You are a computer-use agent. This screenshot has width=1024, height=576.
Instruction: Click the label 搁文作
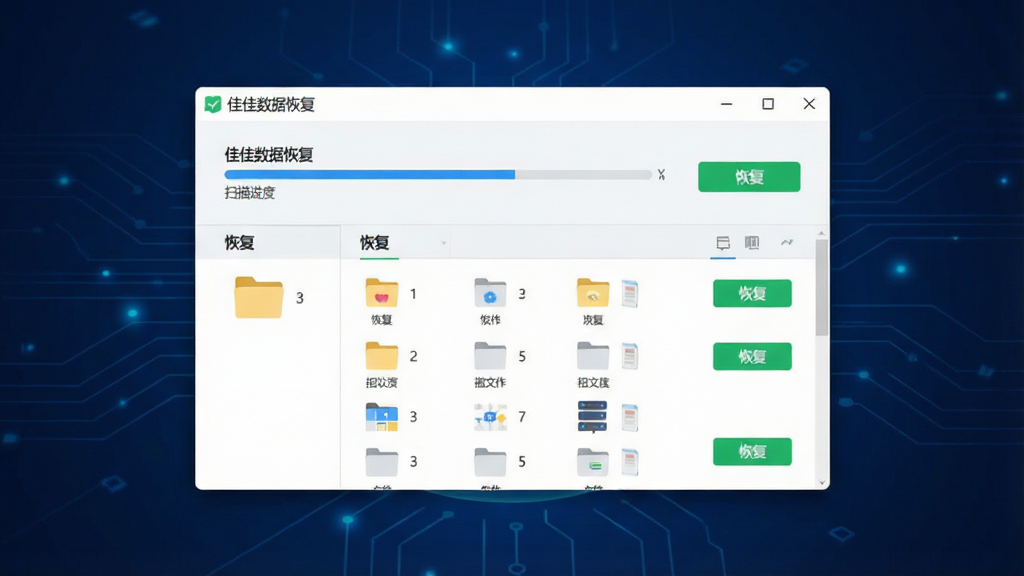click(x=490, y=383)
